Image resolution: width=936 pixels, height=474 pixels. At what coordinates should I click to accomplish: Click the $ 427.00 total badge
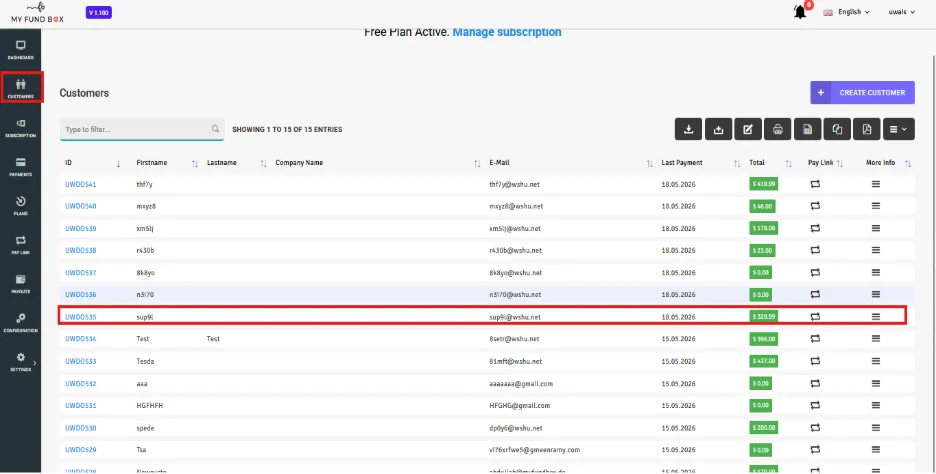pos(763,361)
